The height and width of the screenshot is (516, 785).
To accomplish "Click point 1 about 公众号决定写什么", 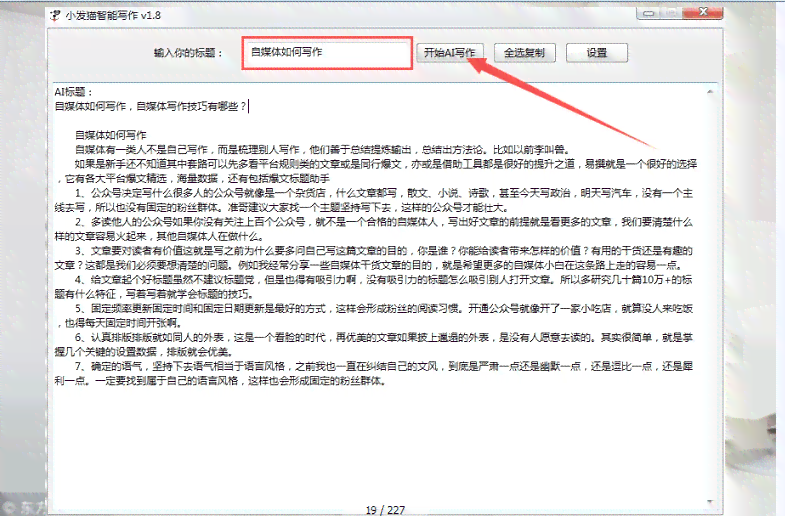I will [374, 200].
